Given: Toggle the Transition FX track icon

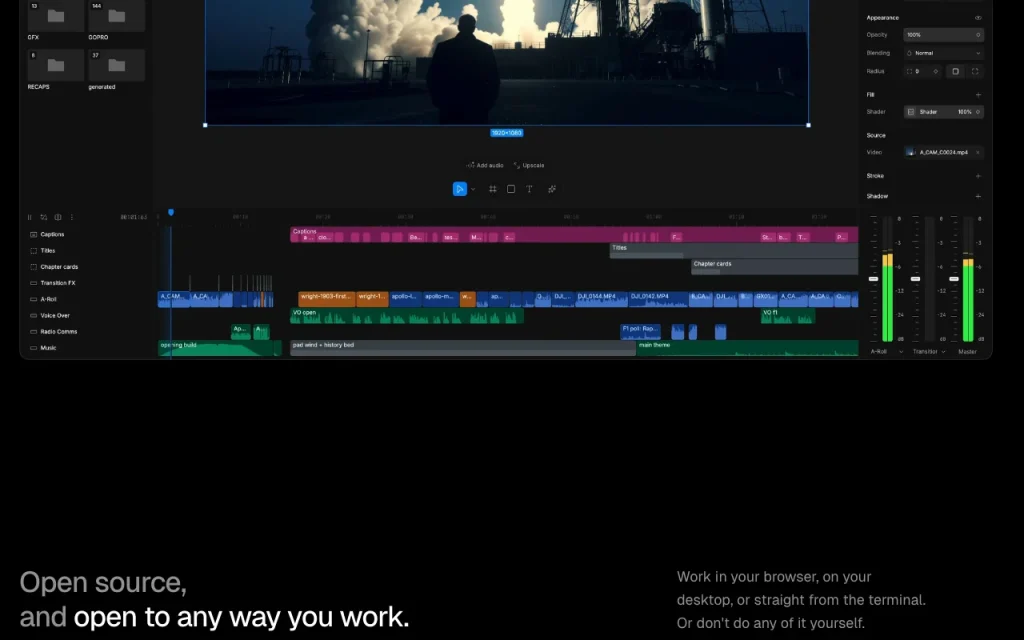Looking at the screenshot, I should tap(33, 283).
